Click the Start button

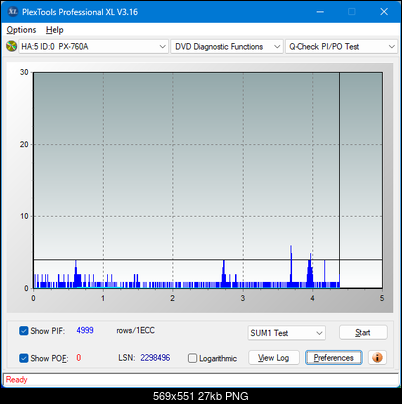[363, 332]
